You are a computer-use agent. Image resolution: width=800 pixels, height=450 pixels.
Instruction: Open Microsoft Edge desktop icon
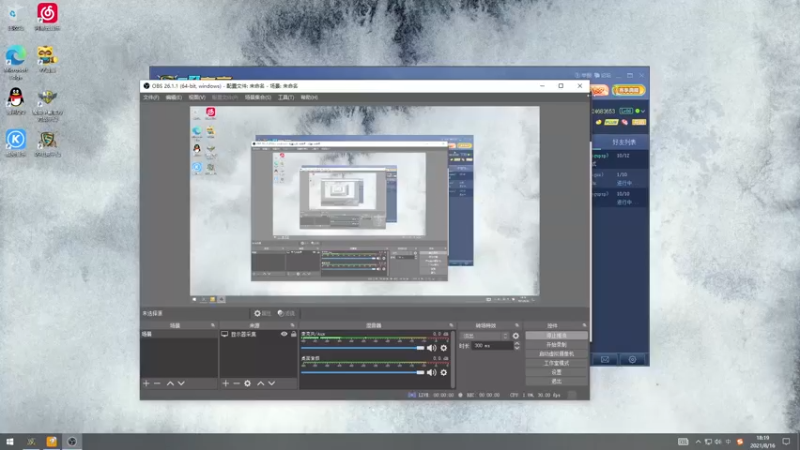(x=16, y=62)
